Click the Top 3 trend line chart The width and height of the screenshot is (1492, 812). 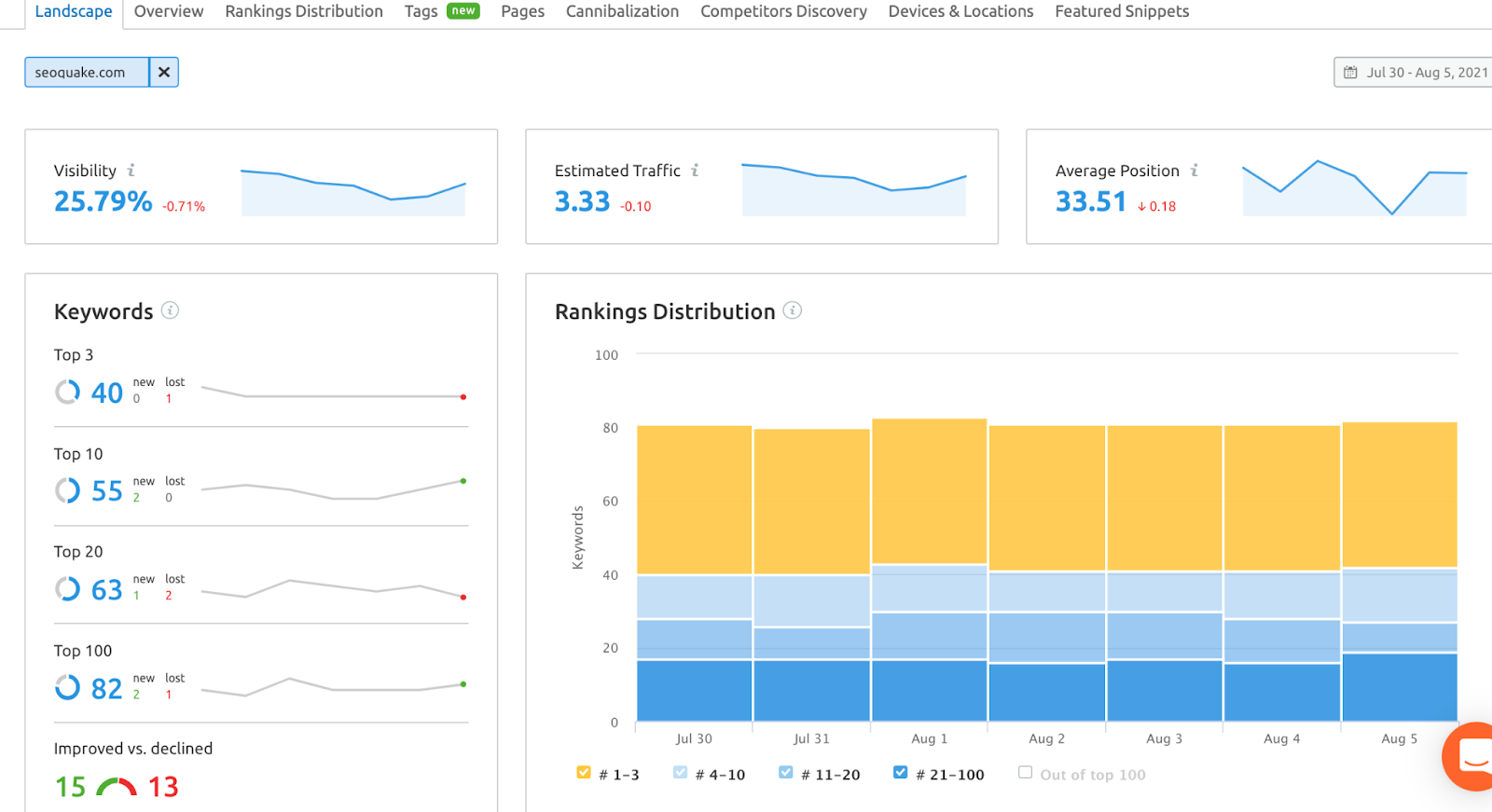pyautogui.click(x=334, y=392)
